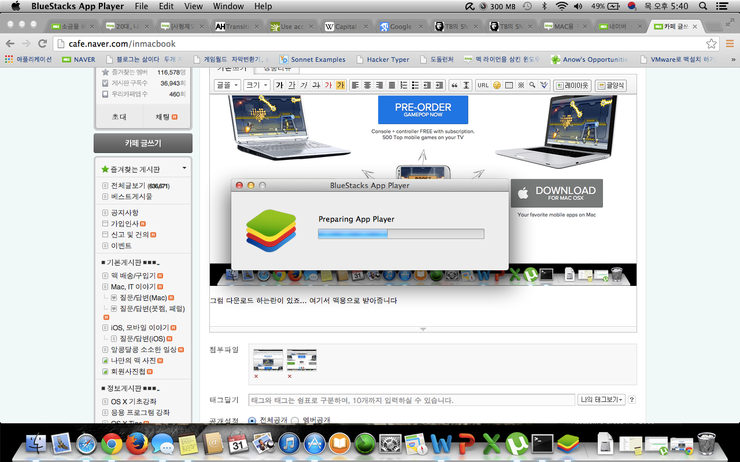Open the 공지사항 board link
Viewport: 740px width, 462px height.
pyautogui.click(x=125, y=213)
